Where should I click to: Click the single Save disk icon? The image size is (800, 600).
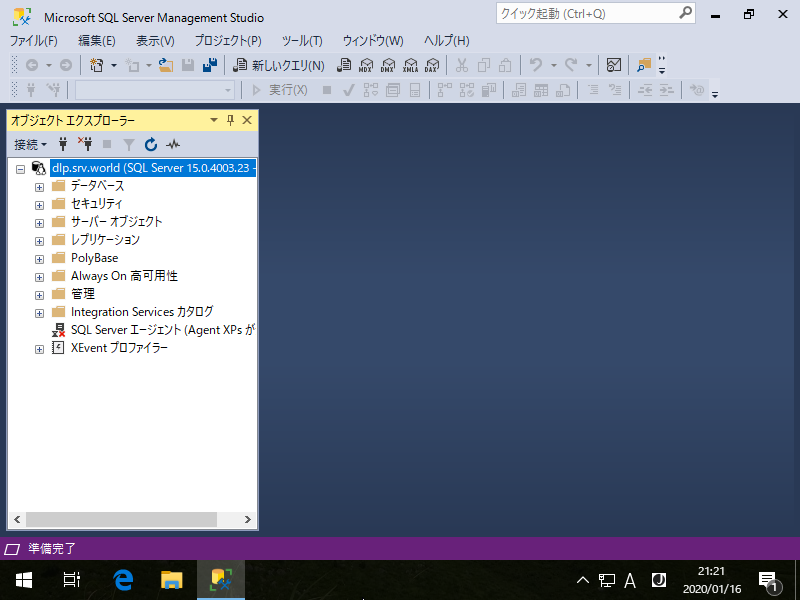tap(188, 65)
